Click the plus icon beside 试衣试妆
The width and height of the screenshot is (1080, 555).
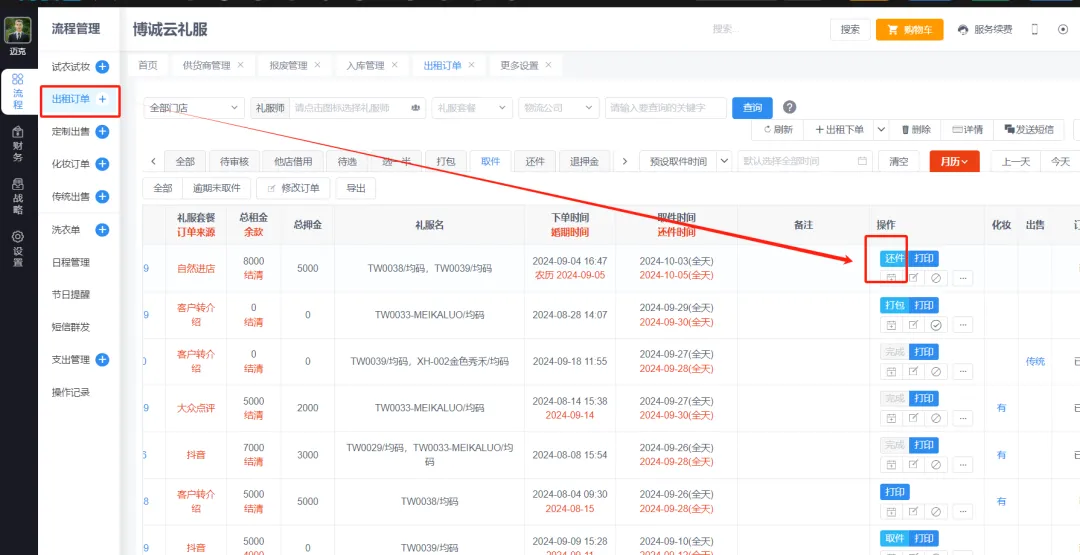click(102, 67)
